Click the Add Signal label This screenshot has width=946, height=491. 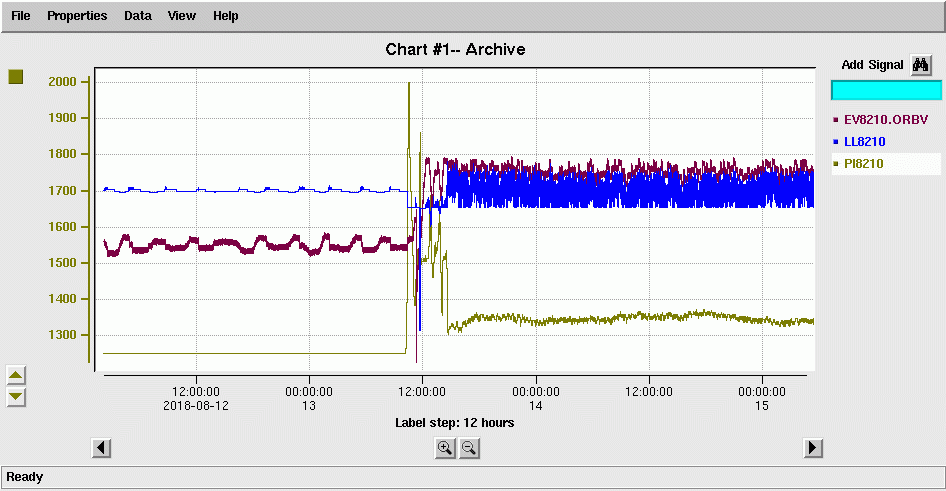point(872,65)
